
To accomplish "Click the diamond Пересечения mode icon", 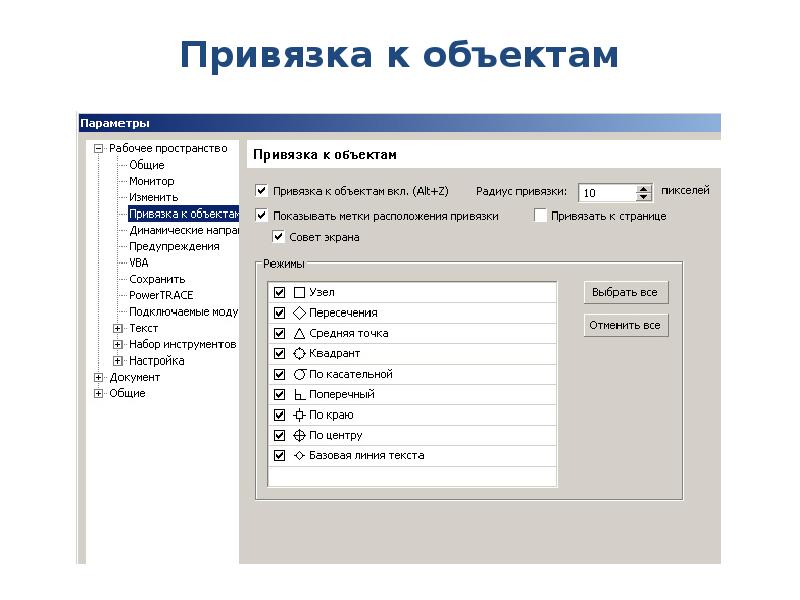I will [299, 313].
